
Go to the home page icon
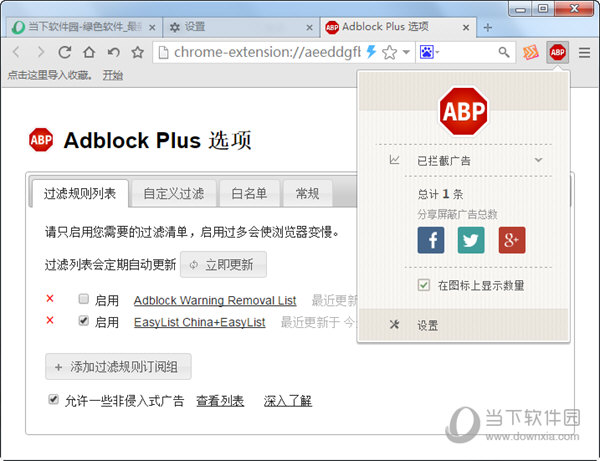(89, 52)
